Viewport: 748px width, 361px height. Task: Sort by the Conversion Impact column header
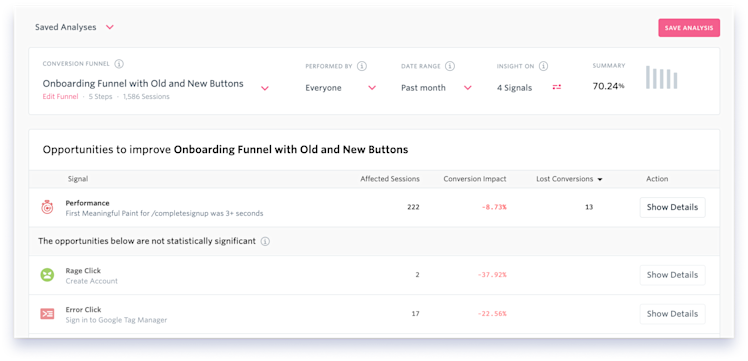point(475,179)
